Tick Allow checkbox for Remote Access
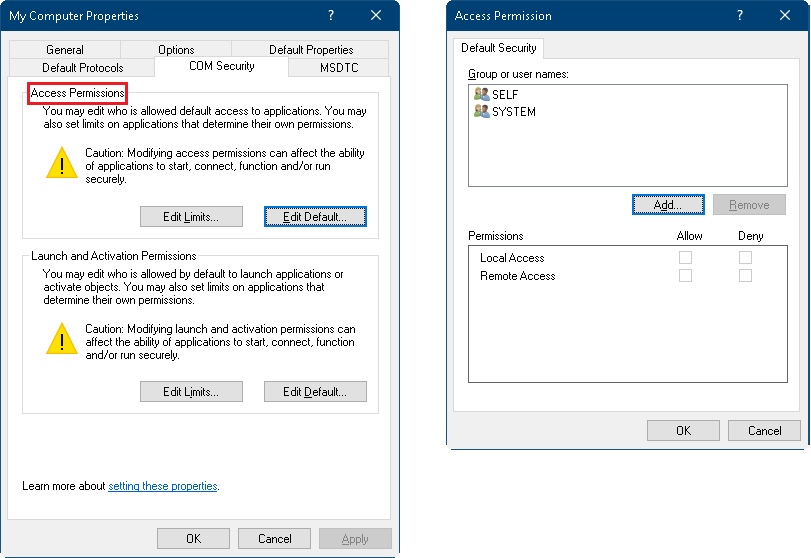 [685, 276]
